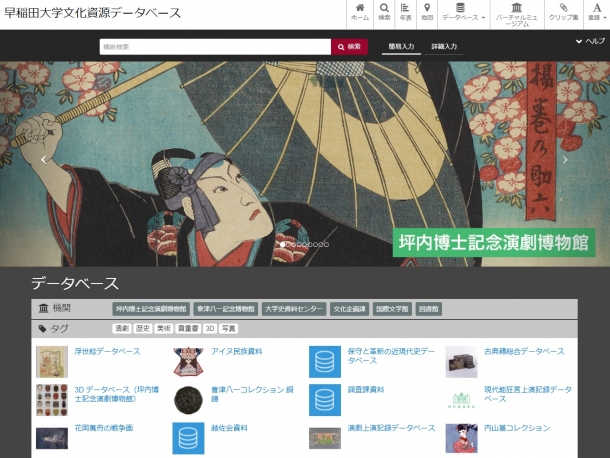Open the 地図 map pin icon
Image resolution: width=610 pixels, height=458 pixels.
427,13
